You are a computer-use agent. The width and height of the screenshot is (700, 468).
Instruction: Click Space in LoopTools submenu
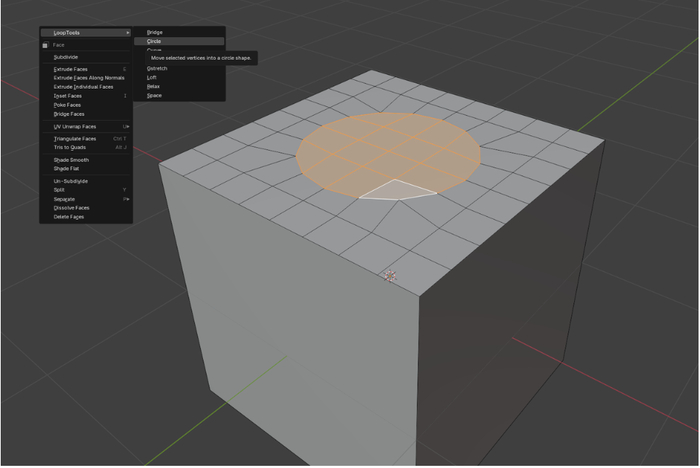pos(154,95)
